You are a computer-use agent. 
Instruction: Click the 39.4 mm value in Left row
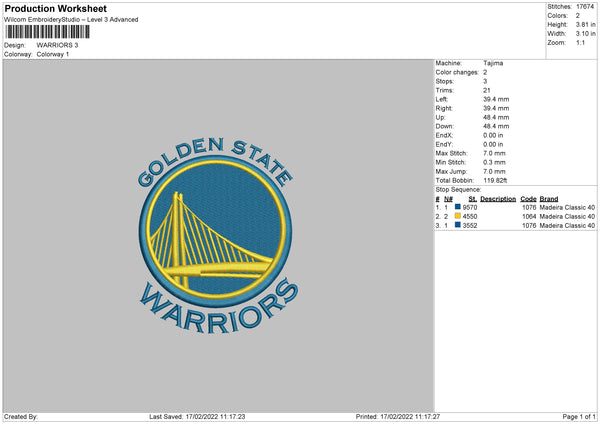(x=496, y=99)
